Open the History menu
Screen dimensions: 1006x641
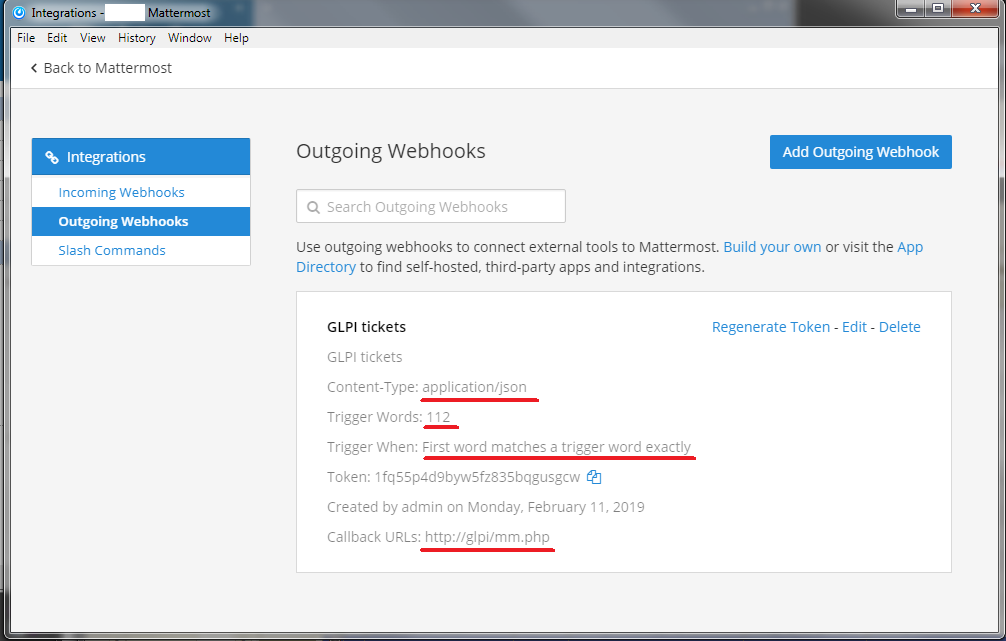point(136,38)
